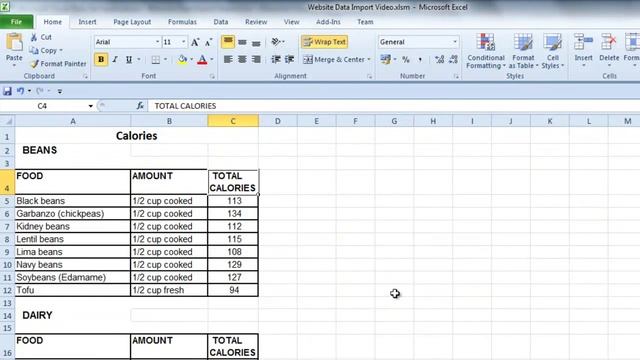
Task: Click the Select All corner button
Action: pyautogui.click(x=7, y=121)
